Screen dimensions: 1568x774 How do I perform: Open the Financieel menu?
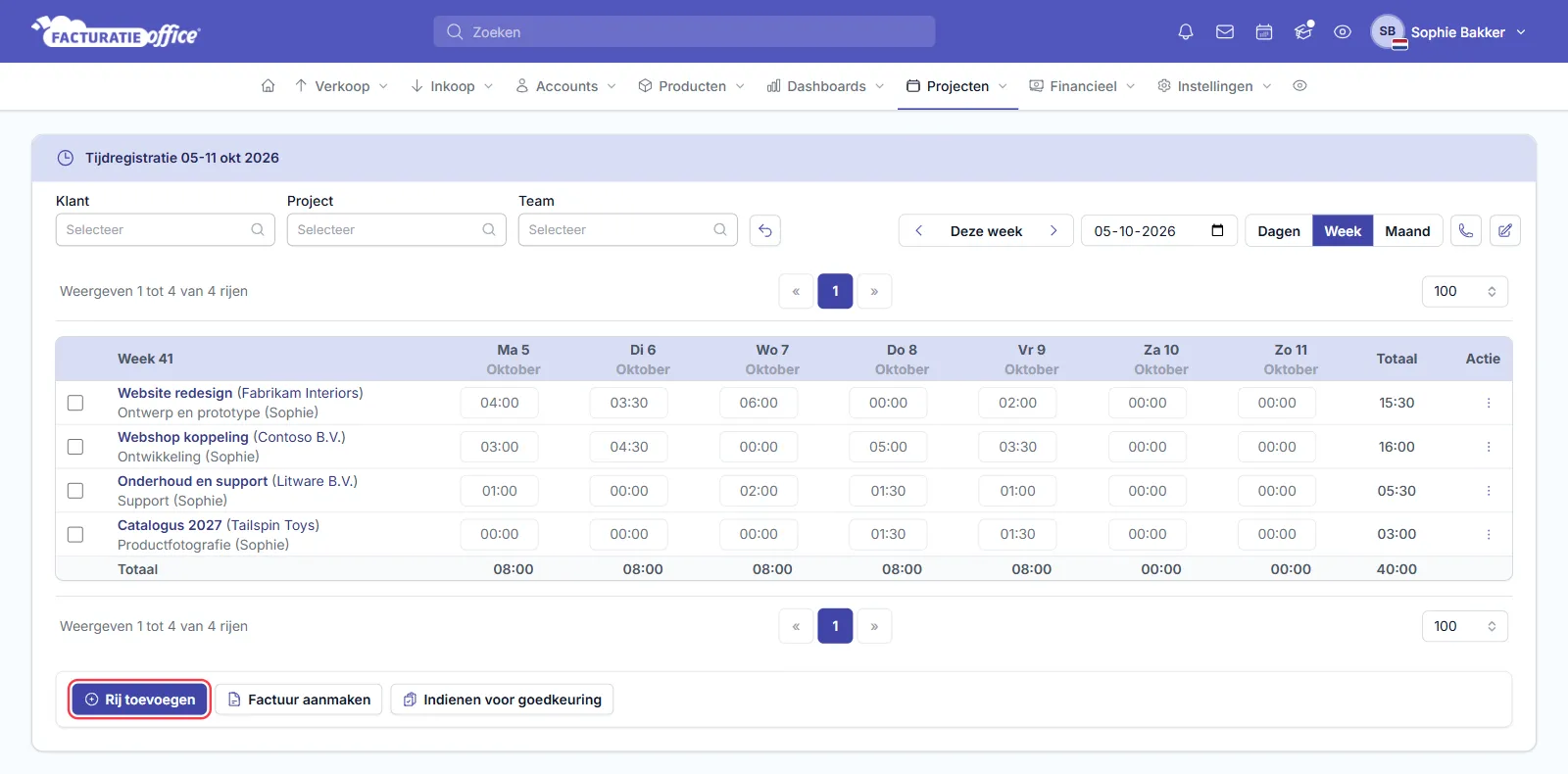click(1082, 86)
